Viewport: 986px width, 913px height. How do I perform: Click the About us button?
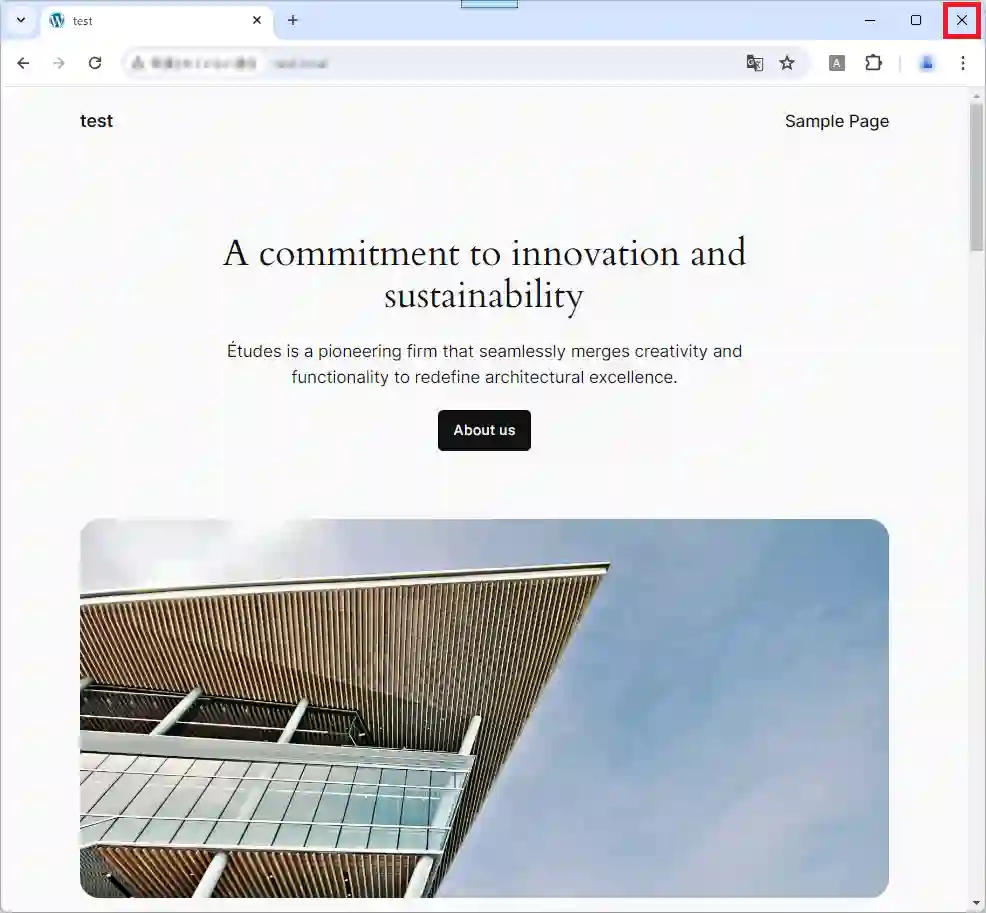[484, 430]
